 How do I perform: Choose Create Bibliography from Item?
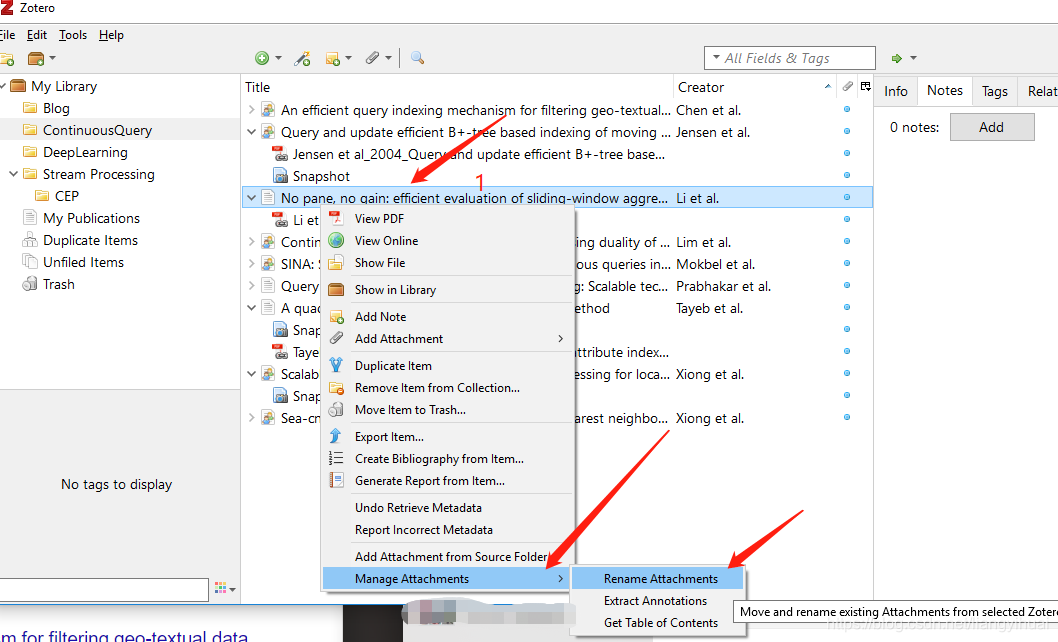pyautogui.click(x=447, y=459)
